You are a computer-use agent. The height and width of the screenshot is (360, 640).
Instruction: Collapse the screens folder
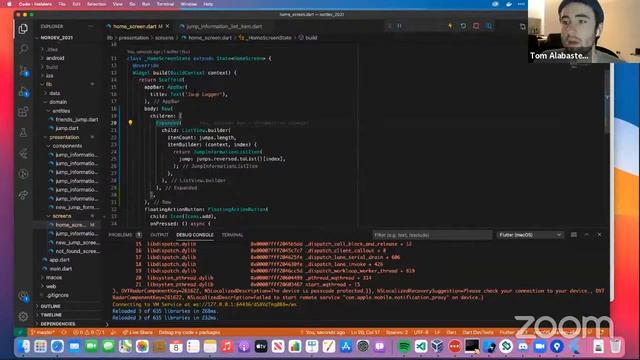(x=62, y=216)
